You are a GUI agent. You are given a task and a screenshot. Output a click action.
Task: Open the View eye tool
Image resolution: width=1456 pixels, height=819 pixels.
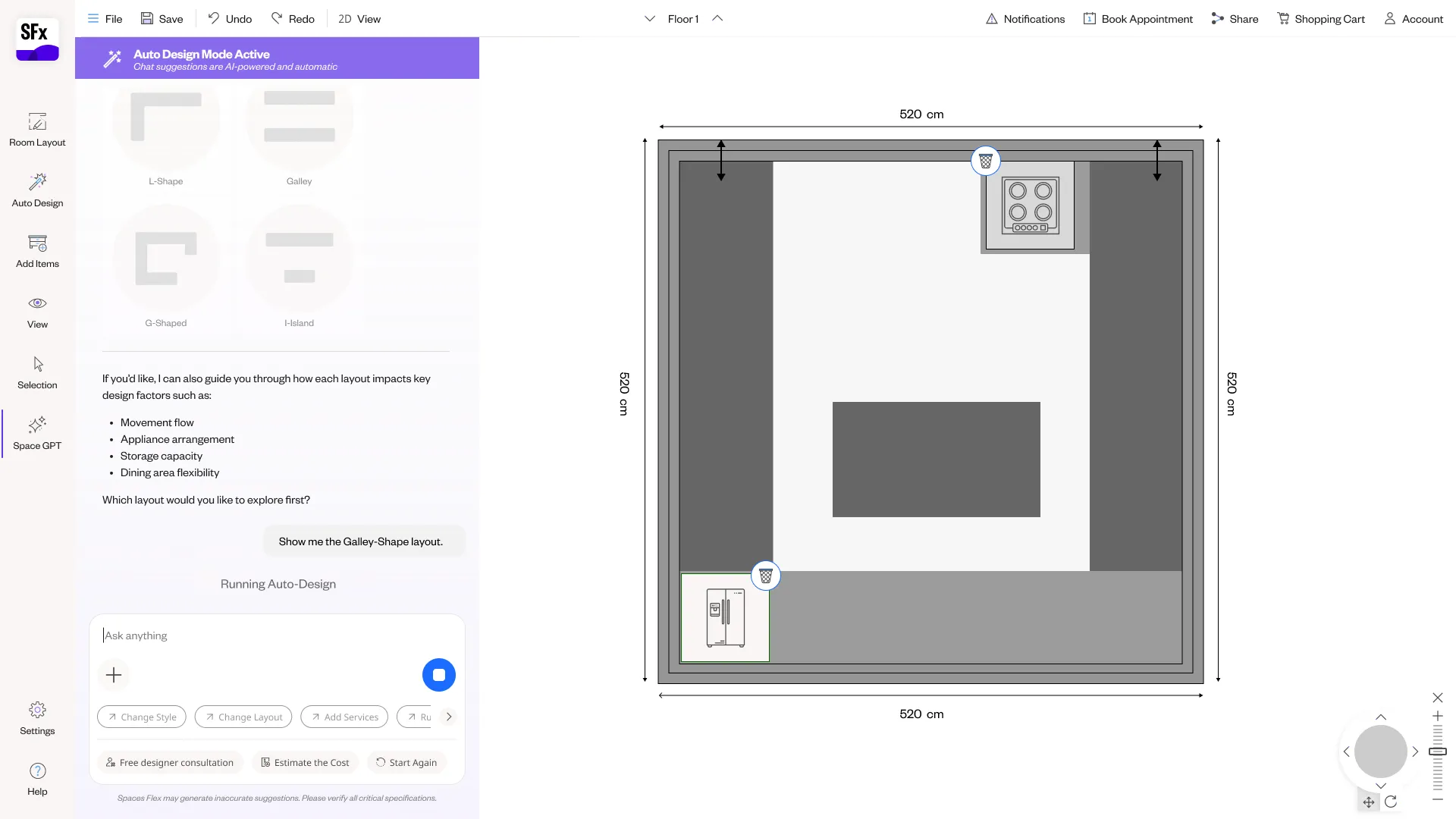(x=37, y=312)
